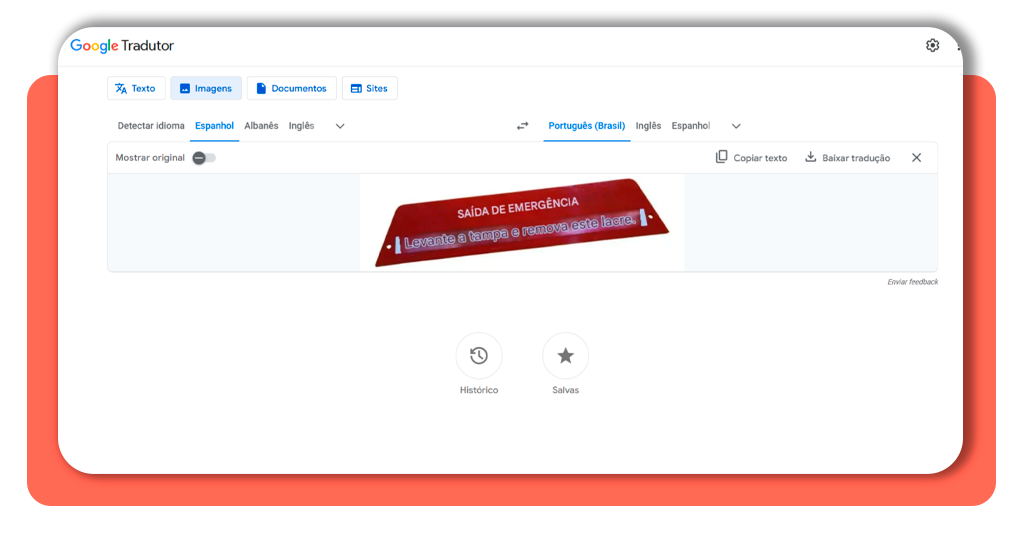Choose Detectar idioma as source
1024x536 pixels.
151,126
